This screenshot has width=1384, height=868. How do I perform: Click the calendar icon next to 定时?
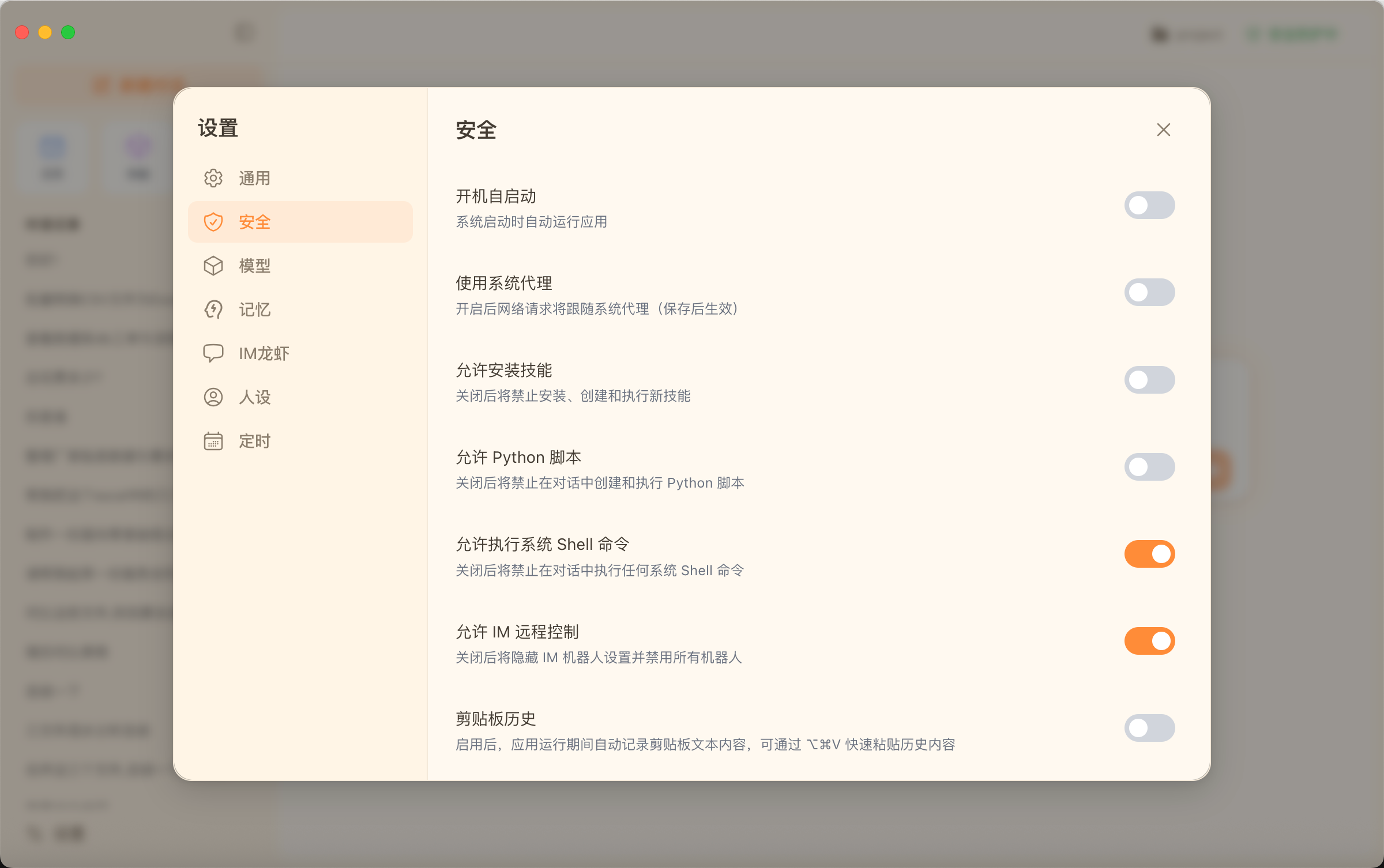click(213, 441)
